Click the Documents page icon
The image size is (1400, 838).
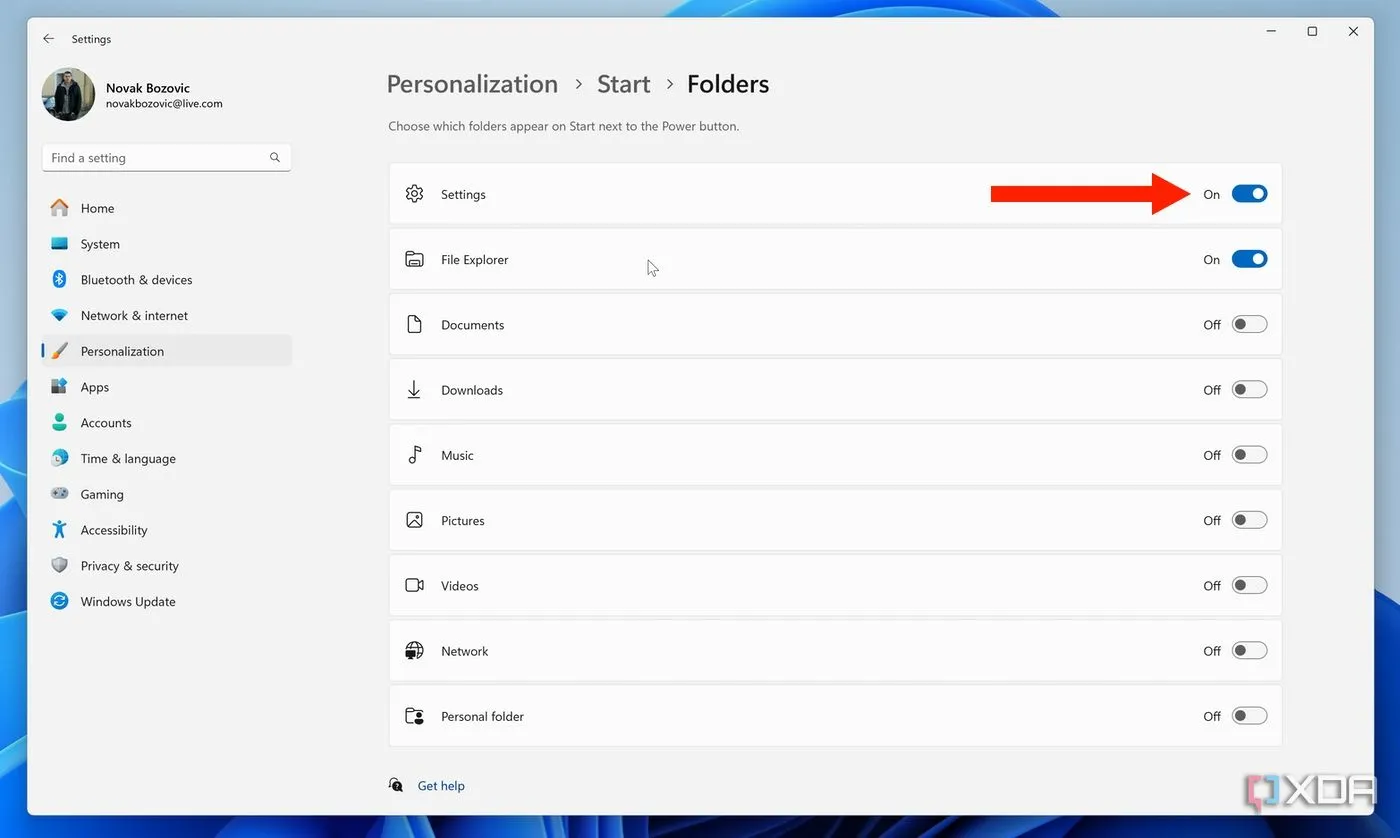coord(414,324)
